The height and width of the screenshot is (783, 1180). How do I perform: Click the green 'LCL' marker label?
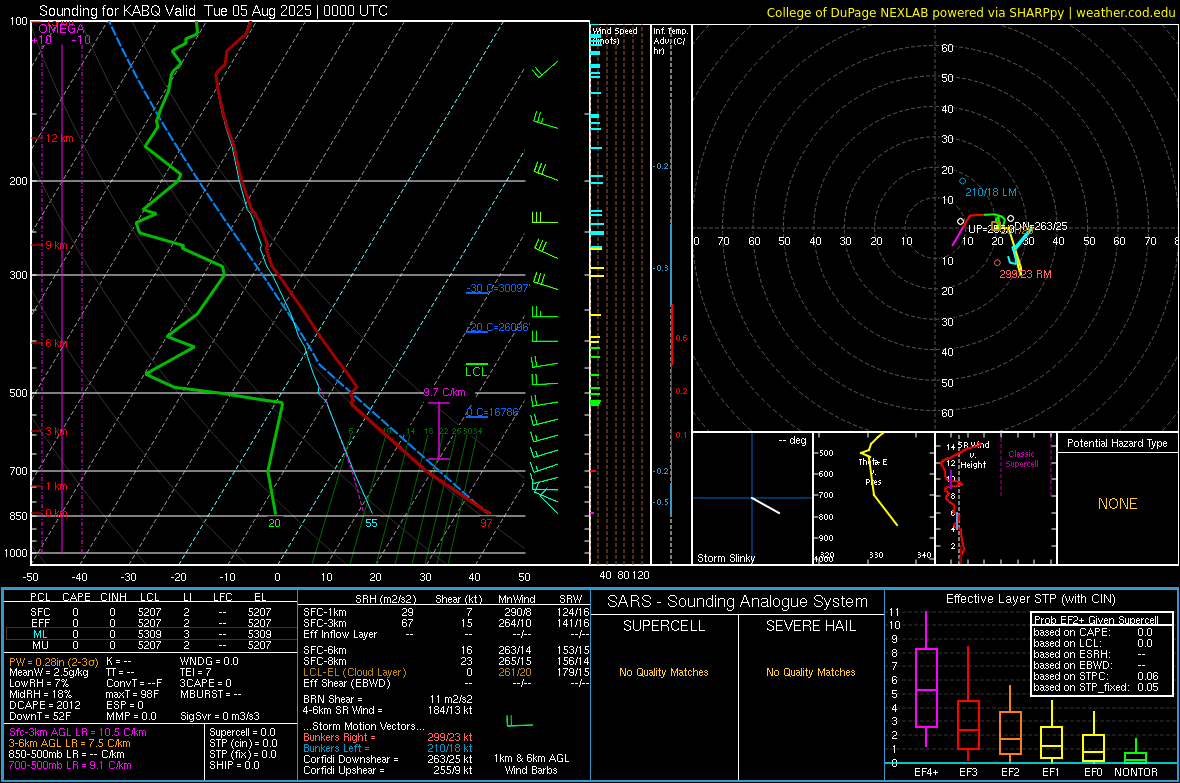(476, 371)
